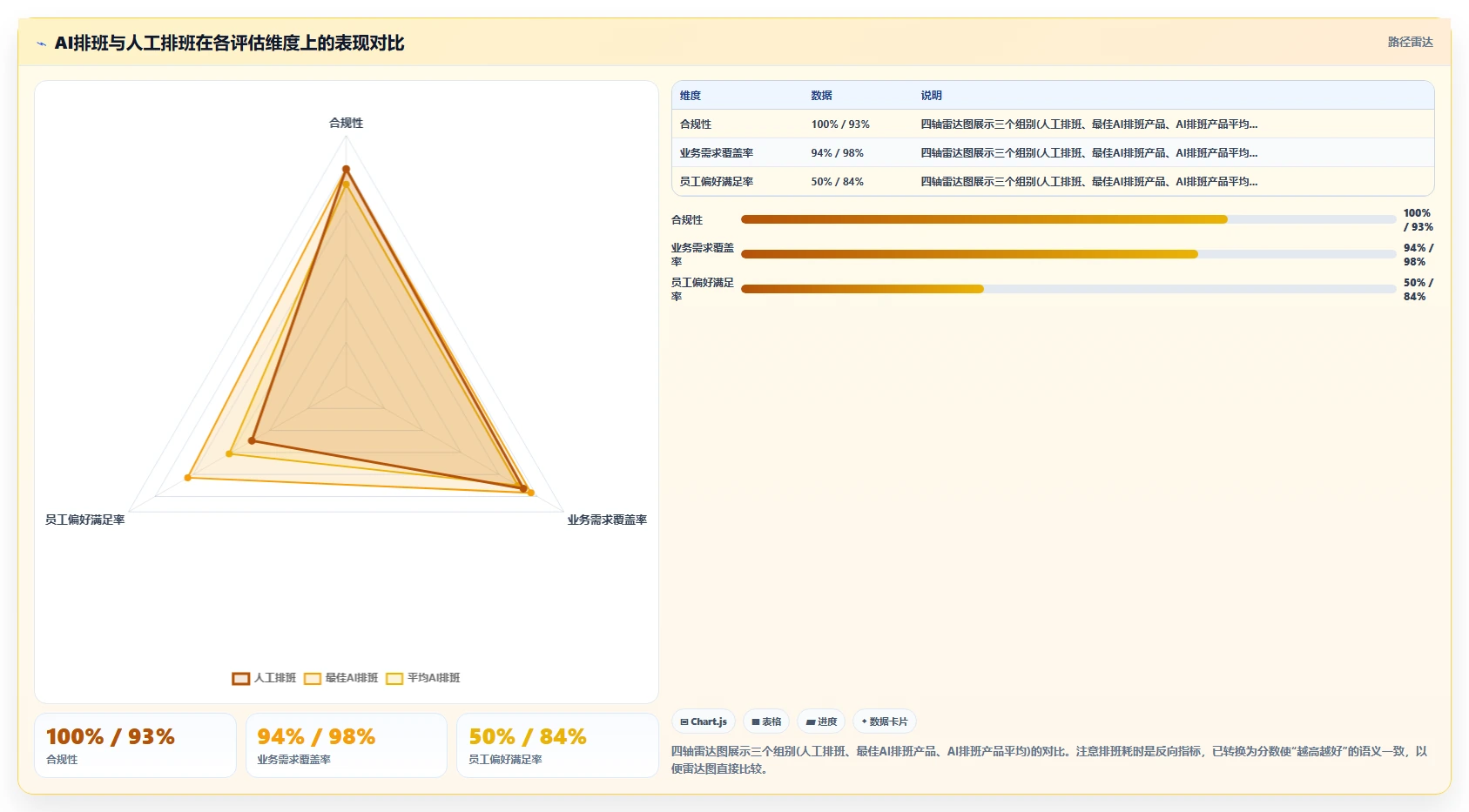Image resolution: width=1469 pixels, height=812 pixels.
Task: Click the 员工偏好满足率 progress bar
Action: tap(1068, 289)
